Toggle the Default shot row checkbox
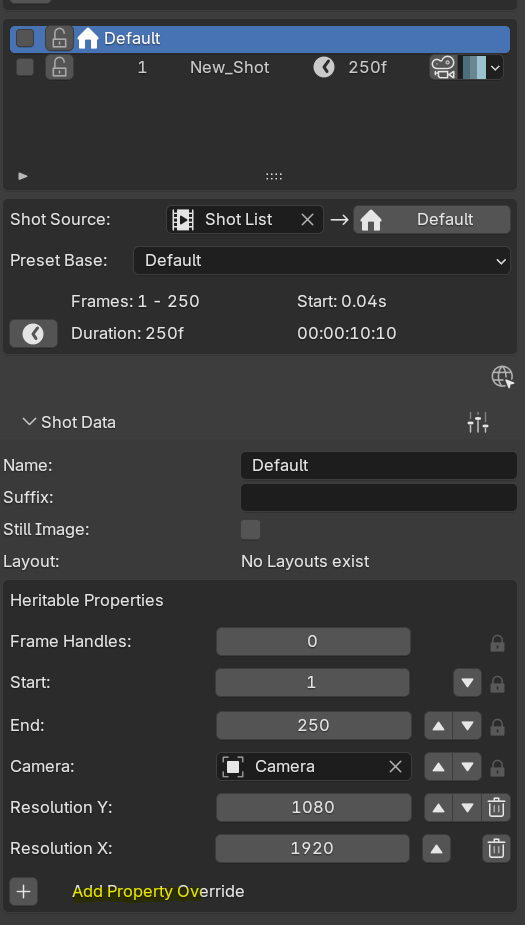This screenshot has height=925, width=525. [25, 38]
